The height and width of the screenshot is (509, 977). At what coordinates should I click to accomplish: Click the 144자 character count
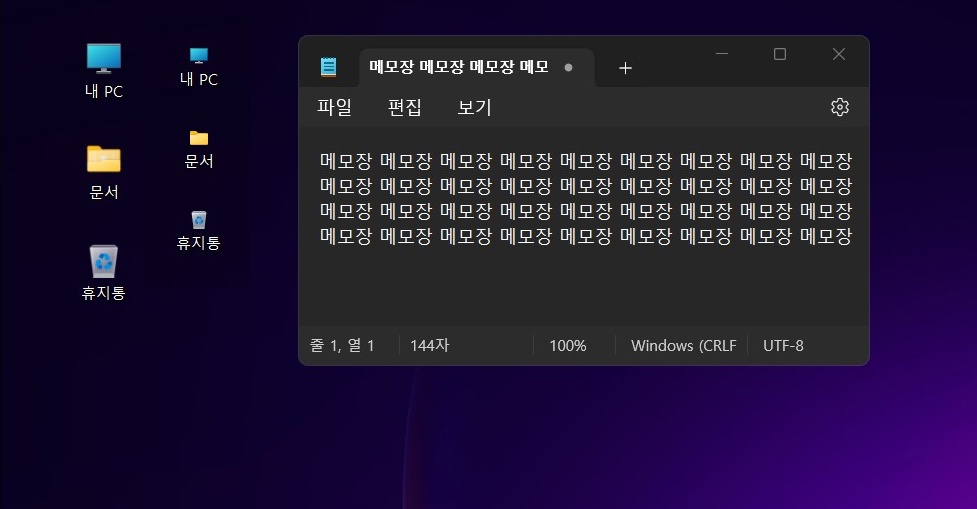tap(429, 346)
